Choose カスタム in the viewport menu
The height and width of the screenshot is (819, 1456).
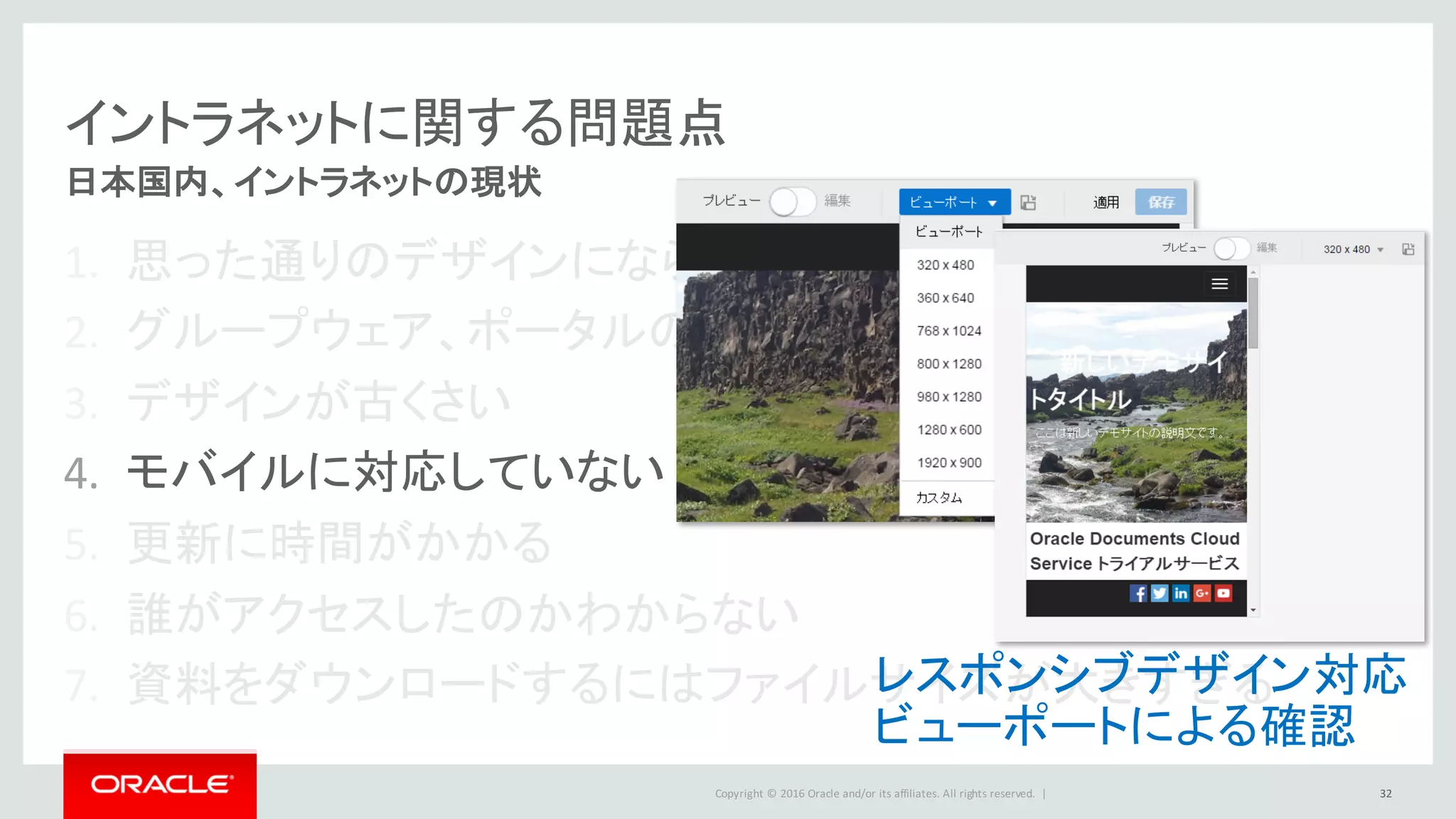point(946,498)
